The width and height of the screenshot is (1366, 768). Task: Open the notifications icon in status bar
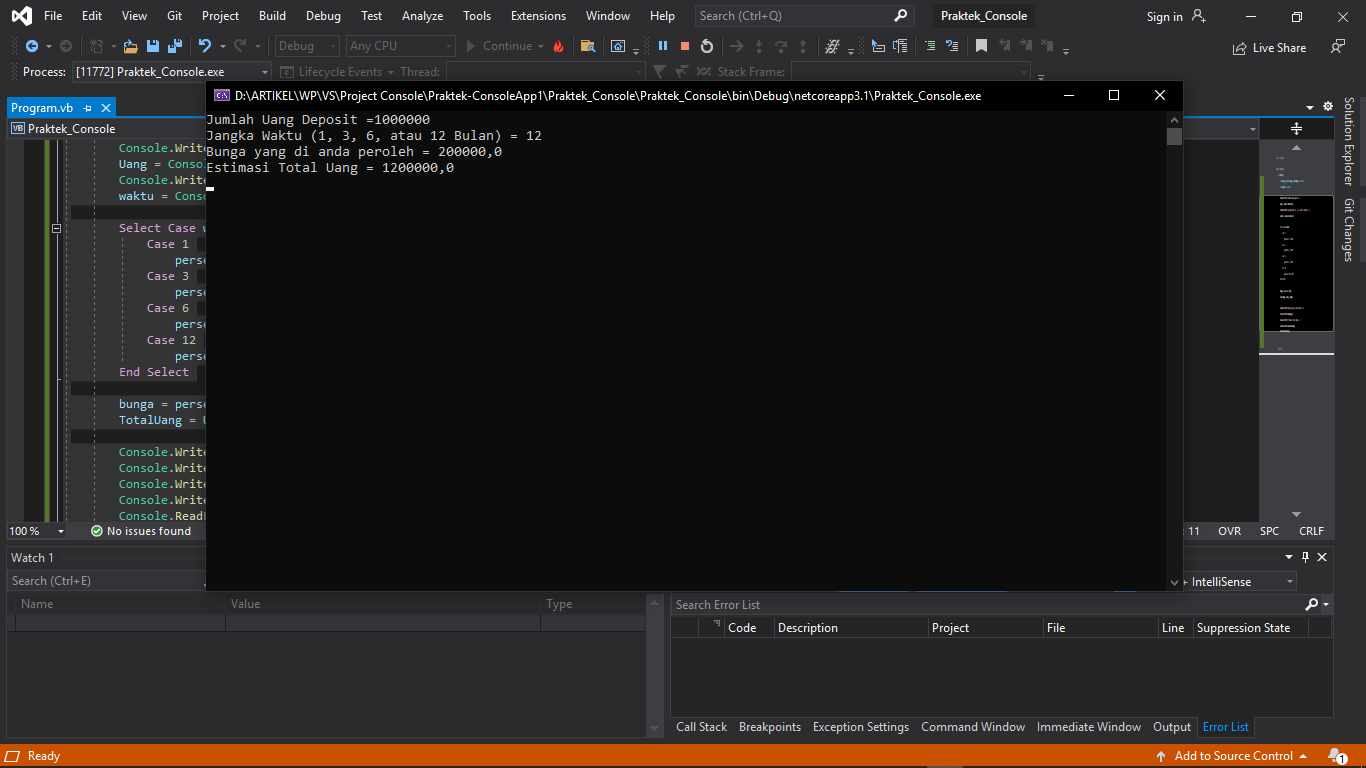point(1337,756)
